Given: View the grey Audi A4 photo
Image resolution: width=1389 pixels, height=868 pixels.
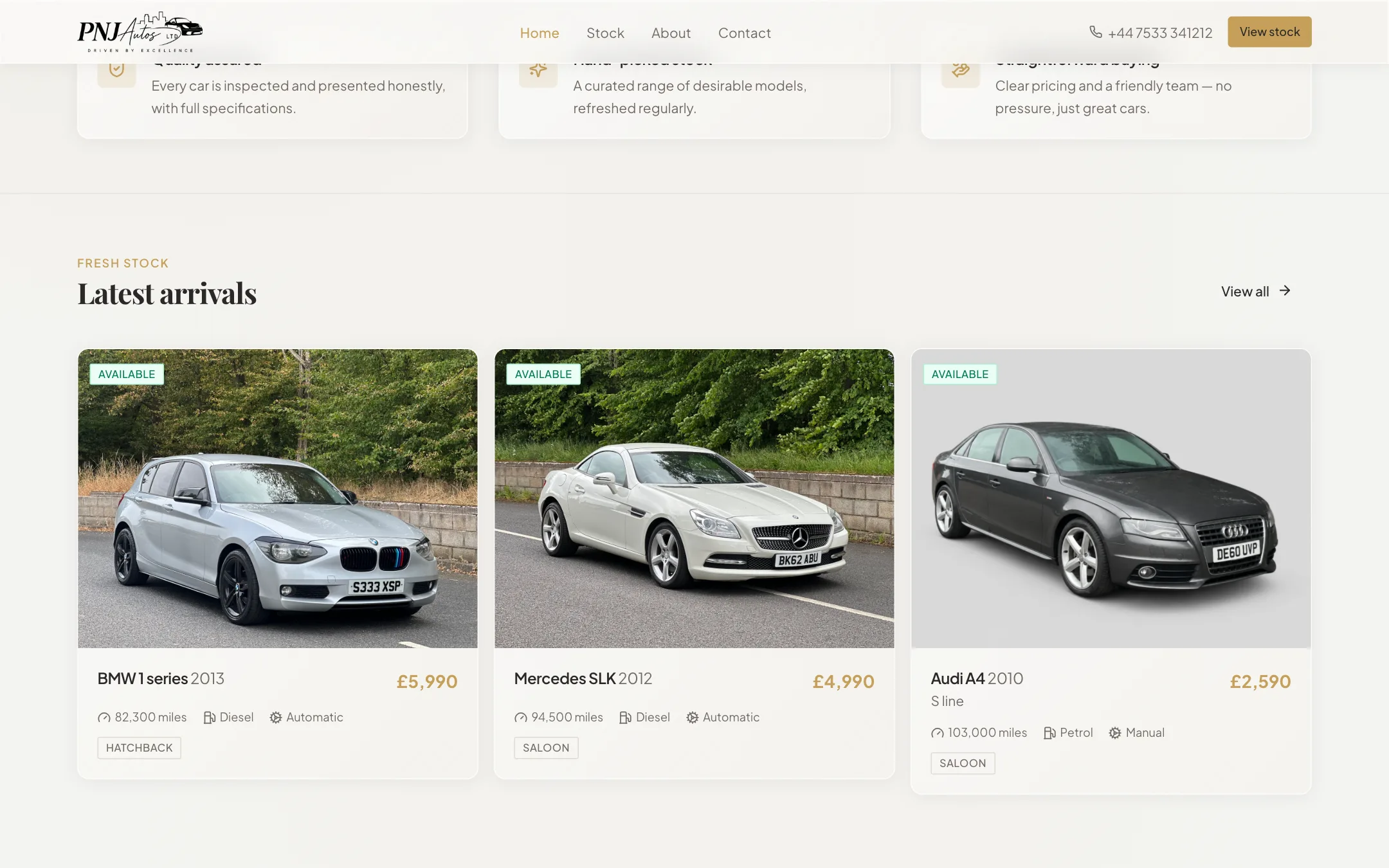Looking at the screenshot, I should pos(1111,498).
